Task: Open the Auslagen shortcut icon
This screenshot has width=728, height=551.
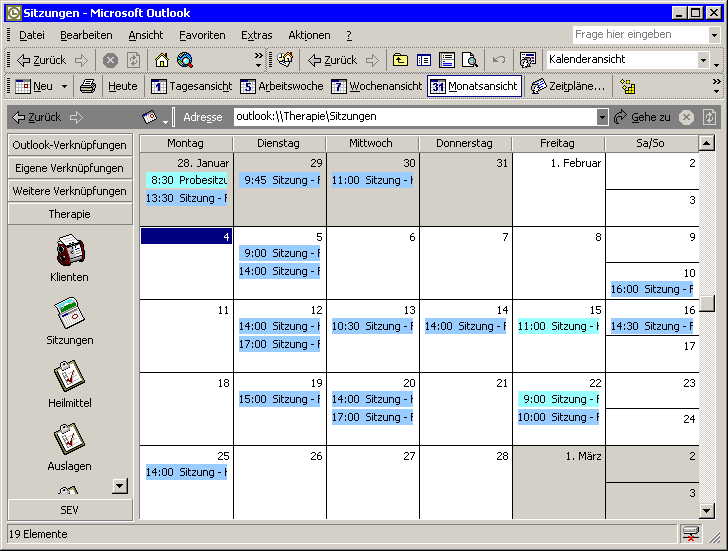Action: [70, 439]
